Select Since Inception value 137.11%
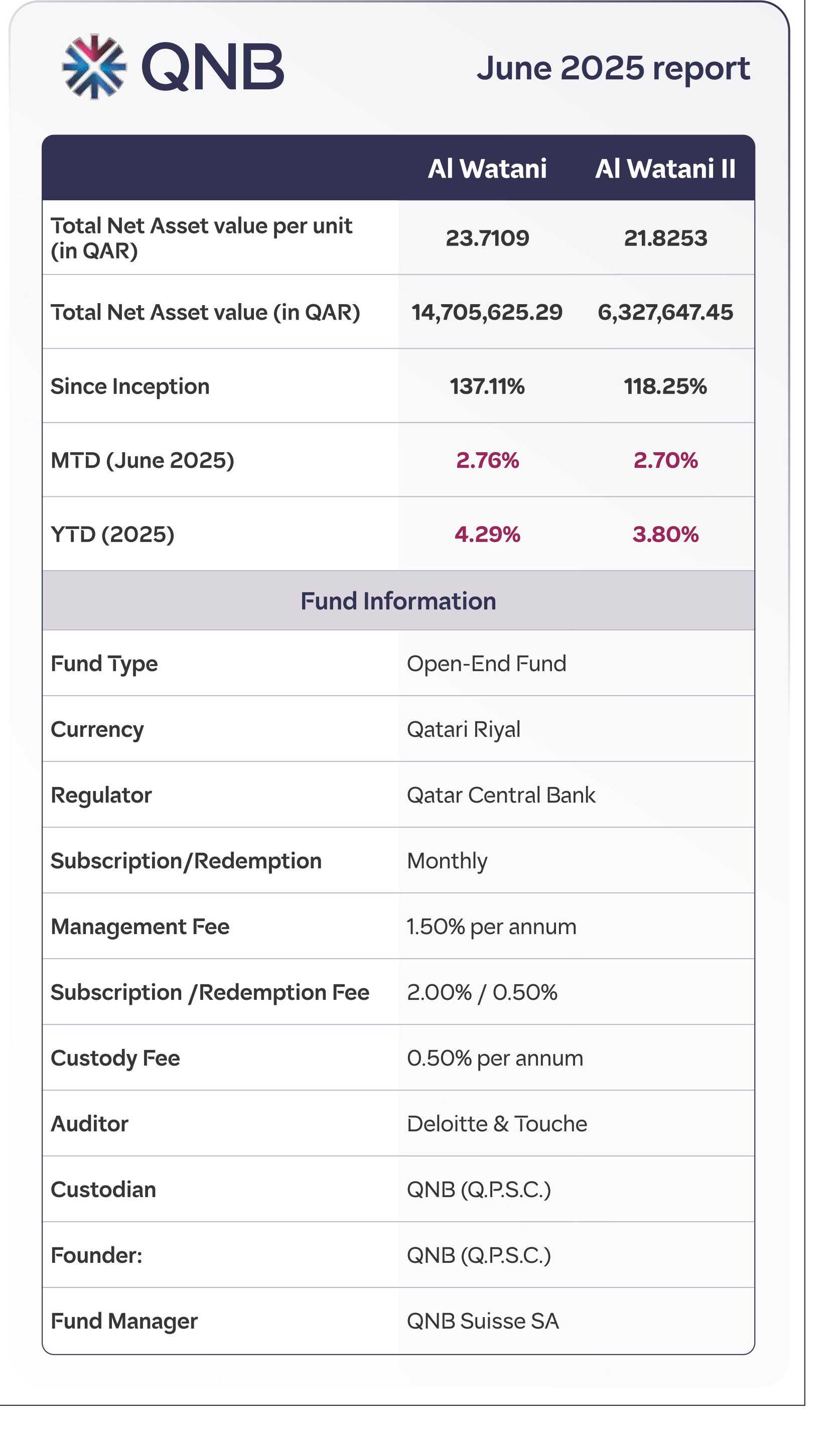840x1435 pixels. click(x=487, y=386)
